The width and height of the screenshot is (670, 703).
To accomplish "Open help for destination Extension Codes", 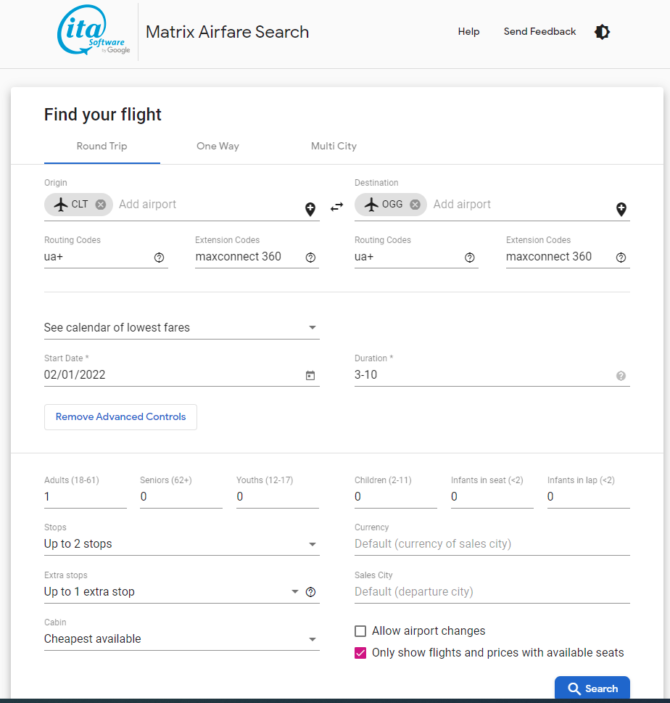I will tap(621, 257).
